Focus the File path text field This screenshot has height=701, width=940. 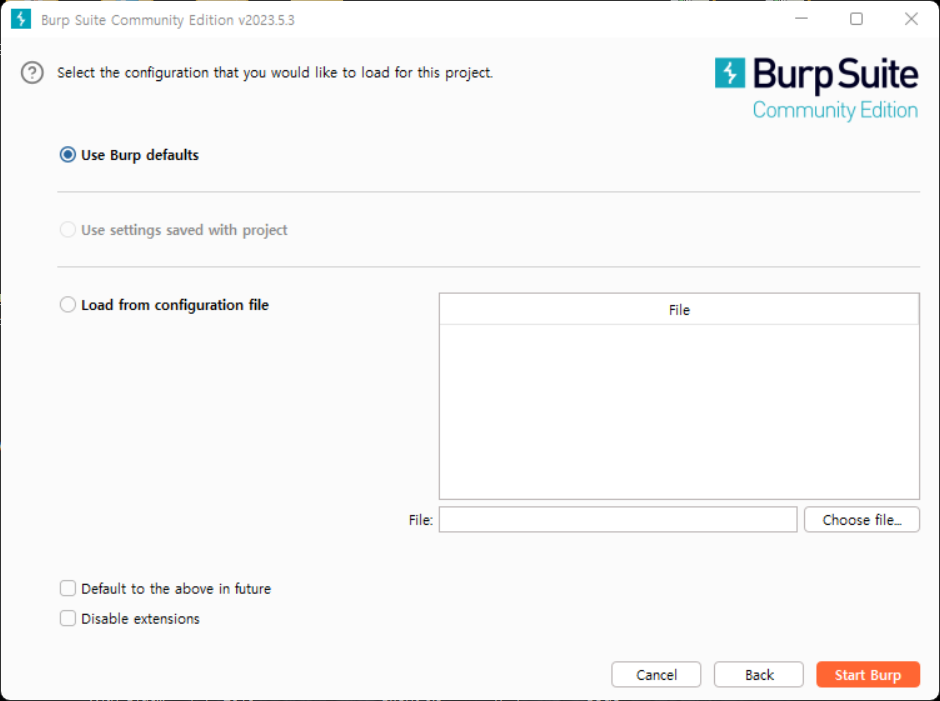(x=617, y=520)
